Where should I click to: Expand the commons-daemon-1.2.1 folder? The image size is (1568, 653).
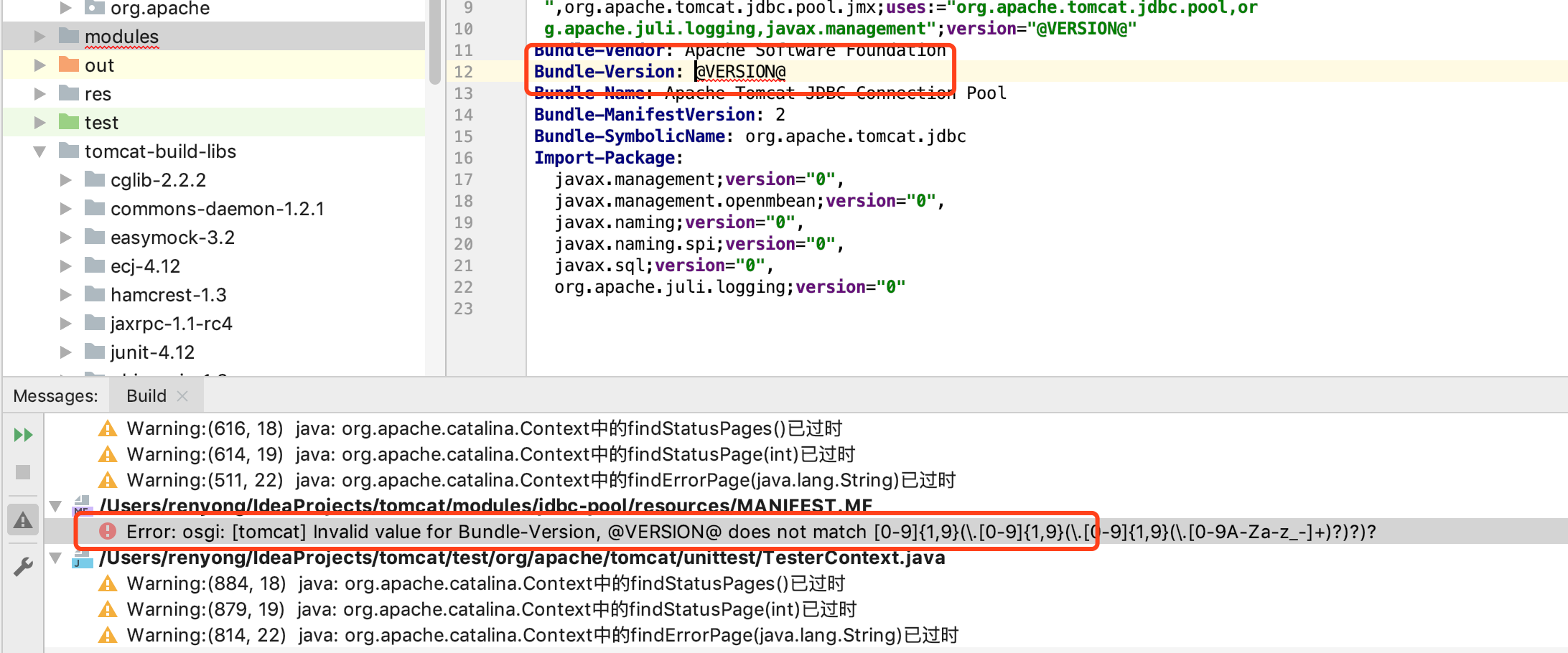(x=66, y=208)
